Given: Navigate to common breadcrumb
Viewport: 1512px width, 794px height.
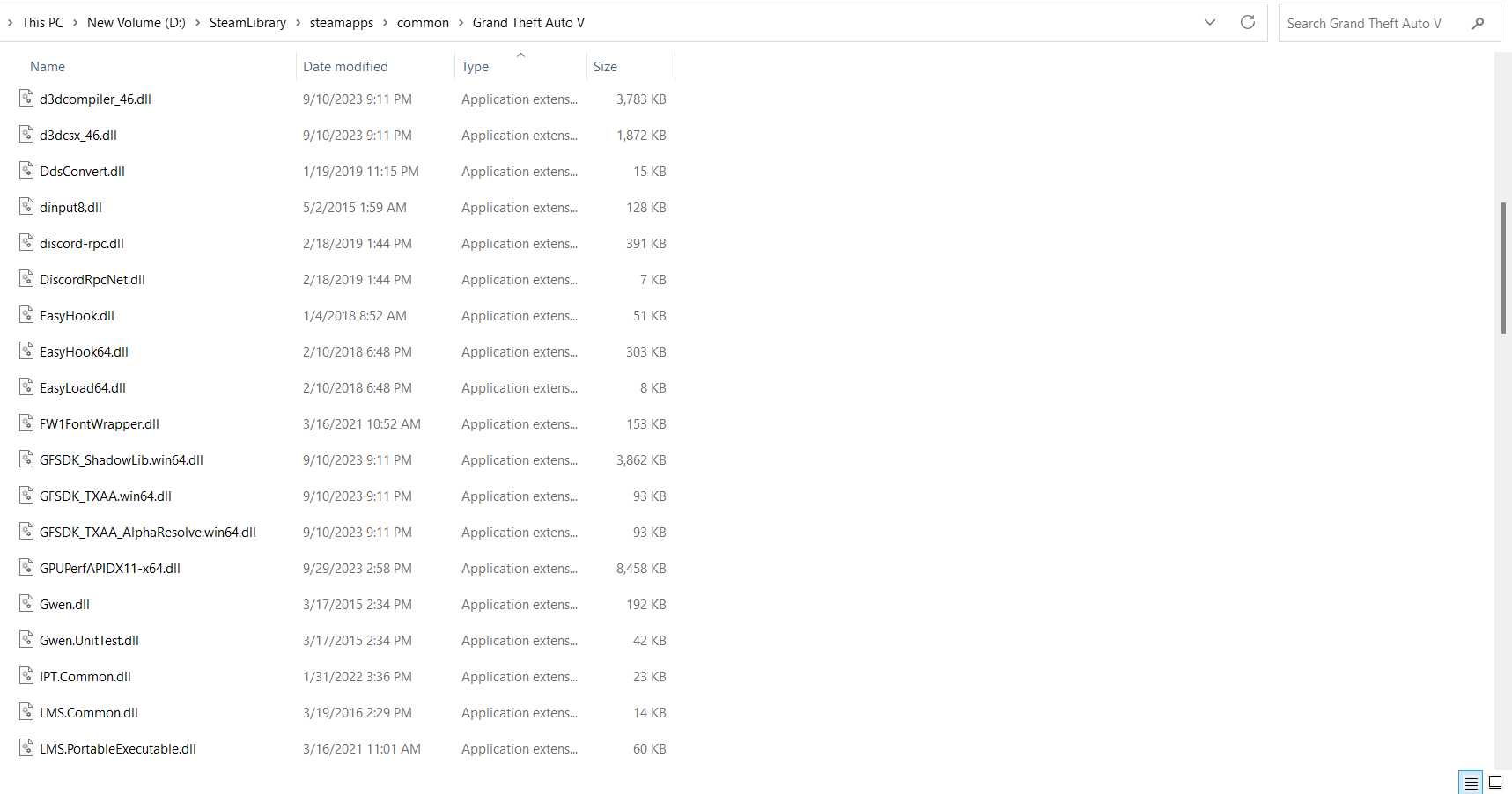Looking at the screenshot, I should 423,23.
